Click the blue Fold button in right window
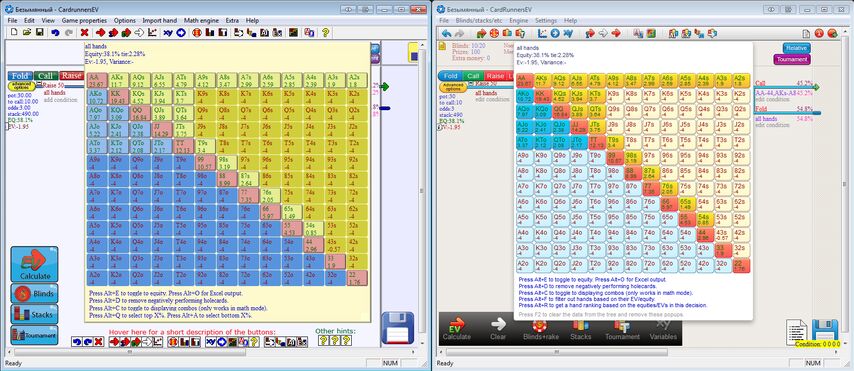Image resolution: width=854 pixels, height=371 pixels. tap(451, 76)
